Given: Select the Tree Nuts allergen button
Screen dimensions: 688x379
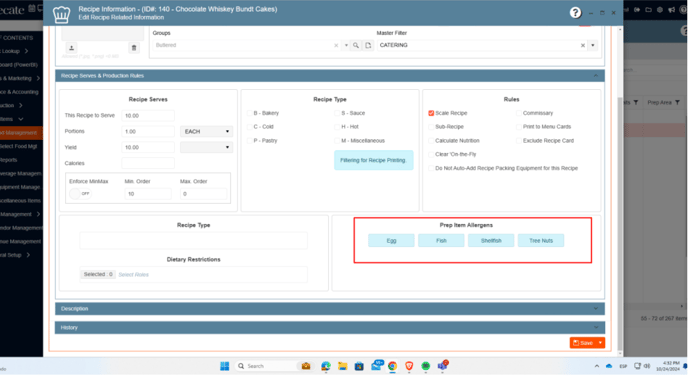Looking at the screenshot, I should (541, 240).
